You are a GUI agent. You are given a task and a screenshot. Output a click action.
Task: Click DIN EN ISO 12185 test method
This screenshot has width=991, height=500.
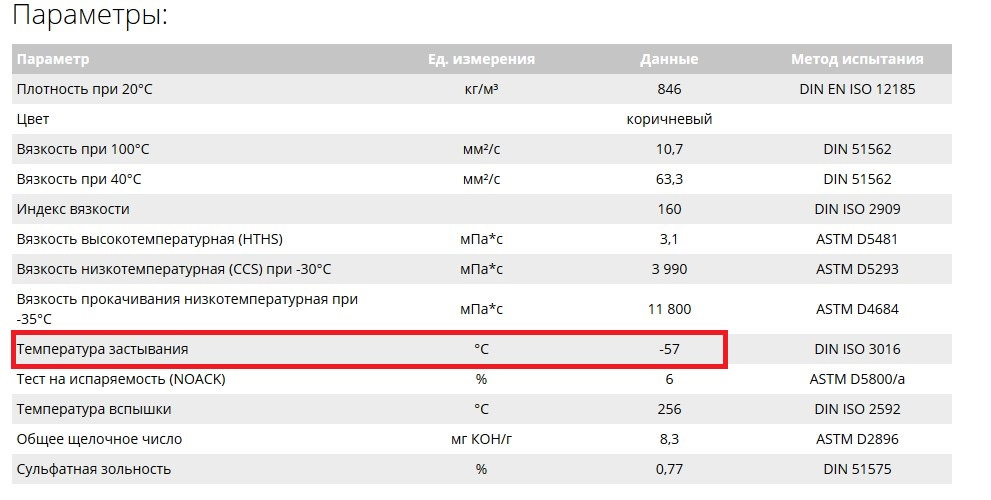(x=857, y=89)
